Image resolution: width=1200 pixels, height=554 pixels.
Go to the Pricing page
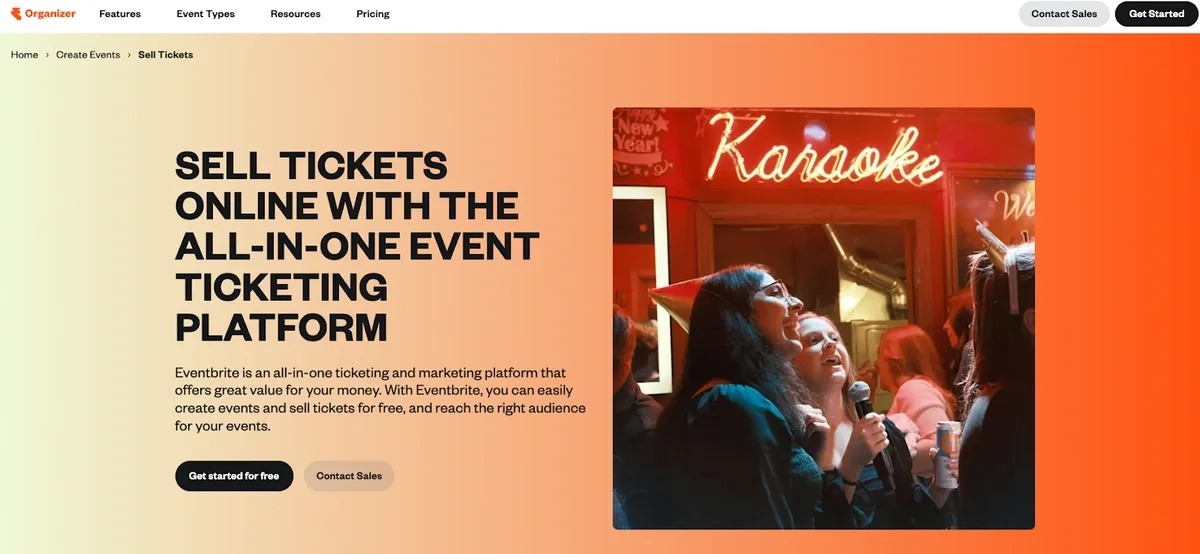coord(373,14)
